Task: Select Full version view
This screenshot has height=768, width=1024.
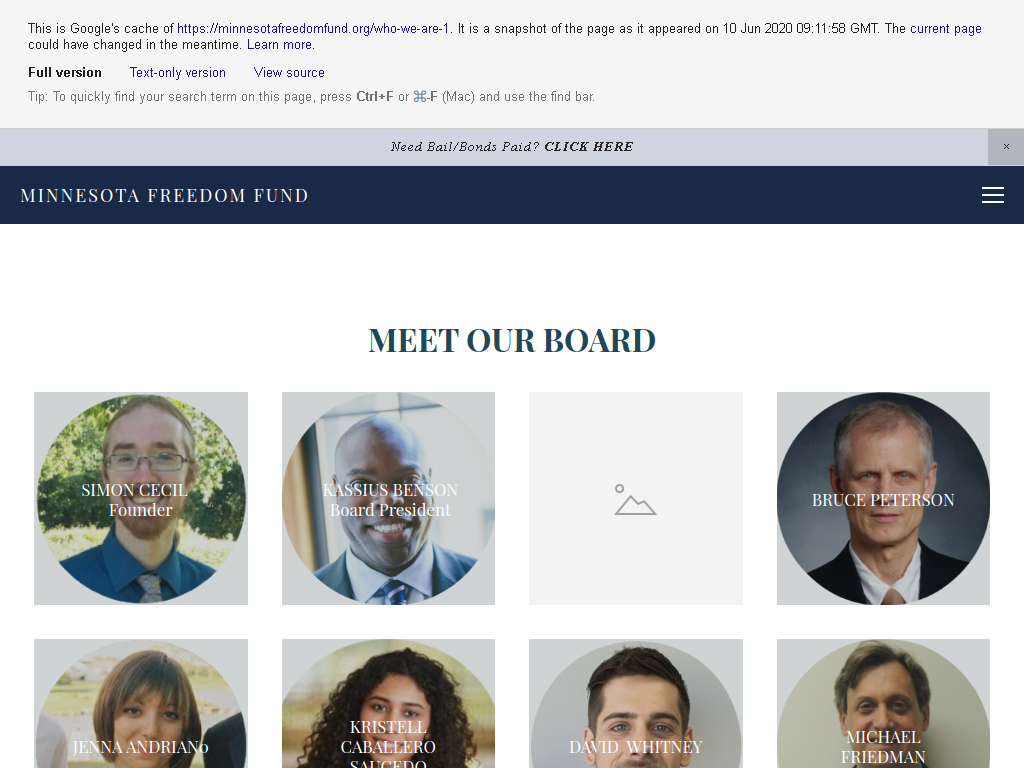Action: (65, 72)
